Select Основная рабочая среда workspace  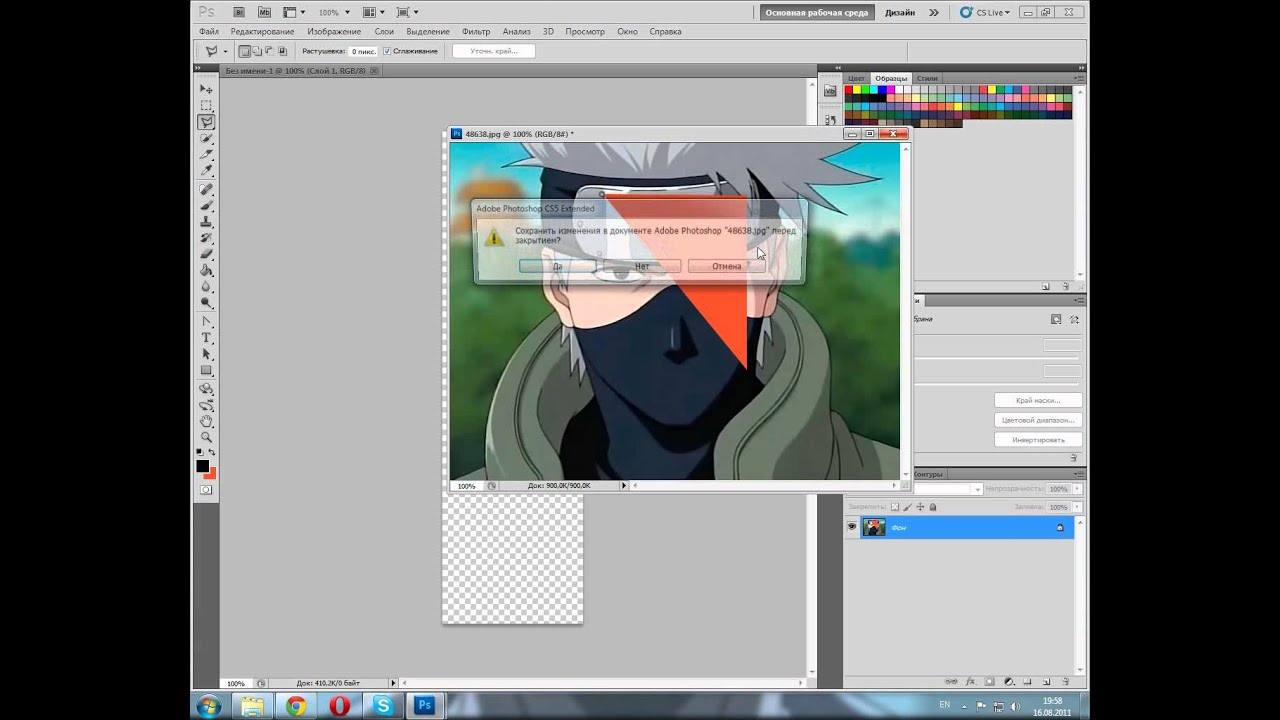coord(818,13)
